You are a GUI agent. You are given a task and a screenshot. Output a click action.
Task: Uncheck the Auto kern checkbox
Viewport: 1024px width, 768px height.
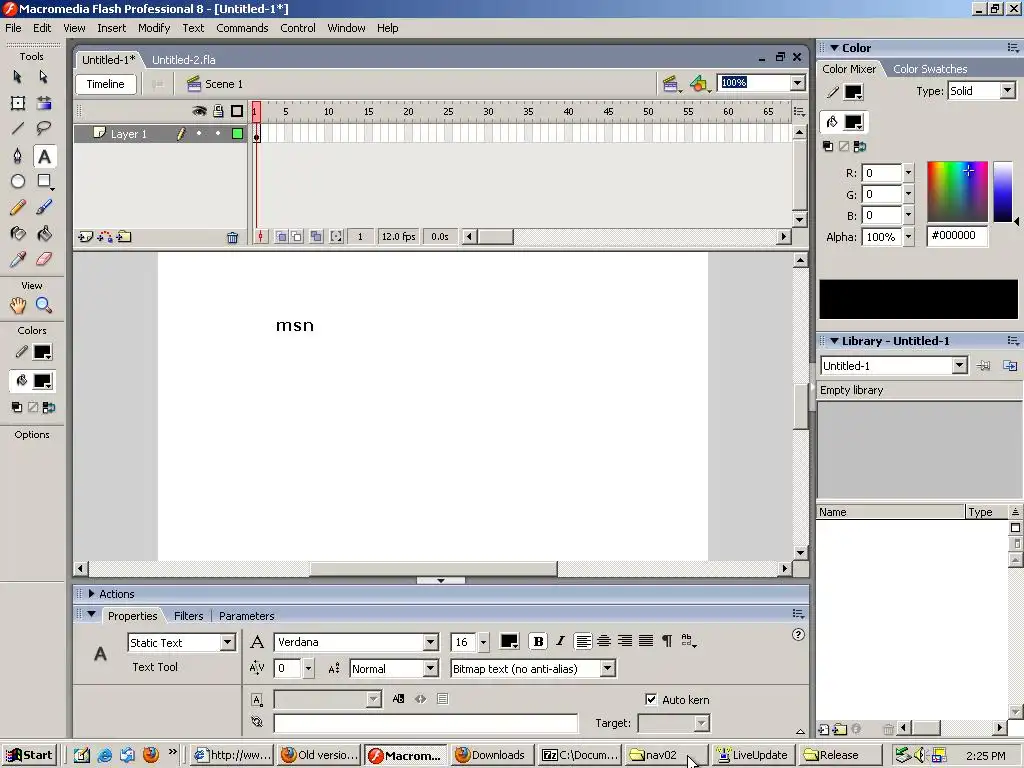[651, 699]
